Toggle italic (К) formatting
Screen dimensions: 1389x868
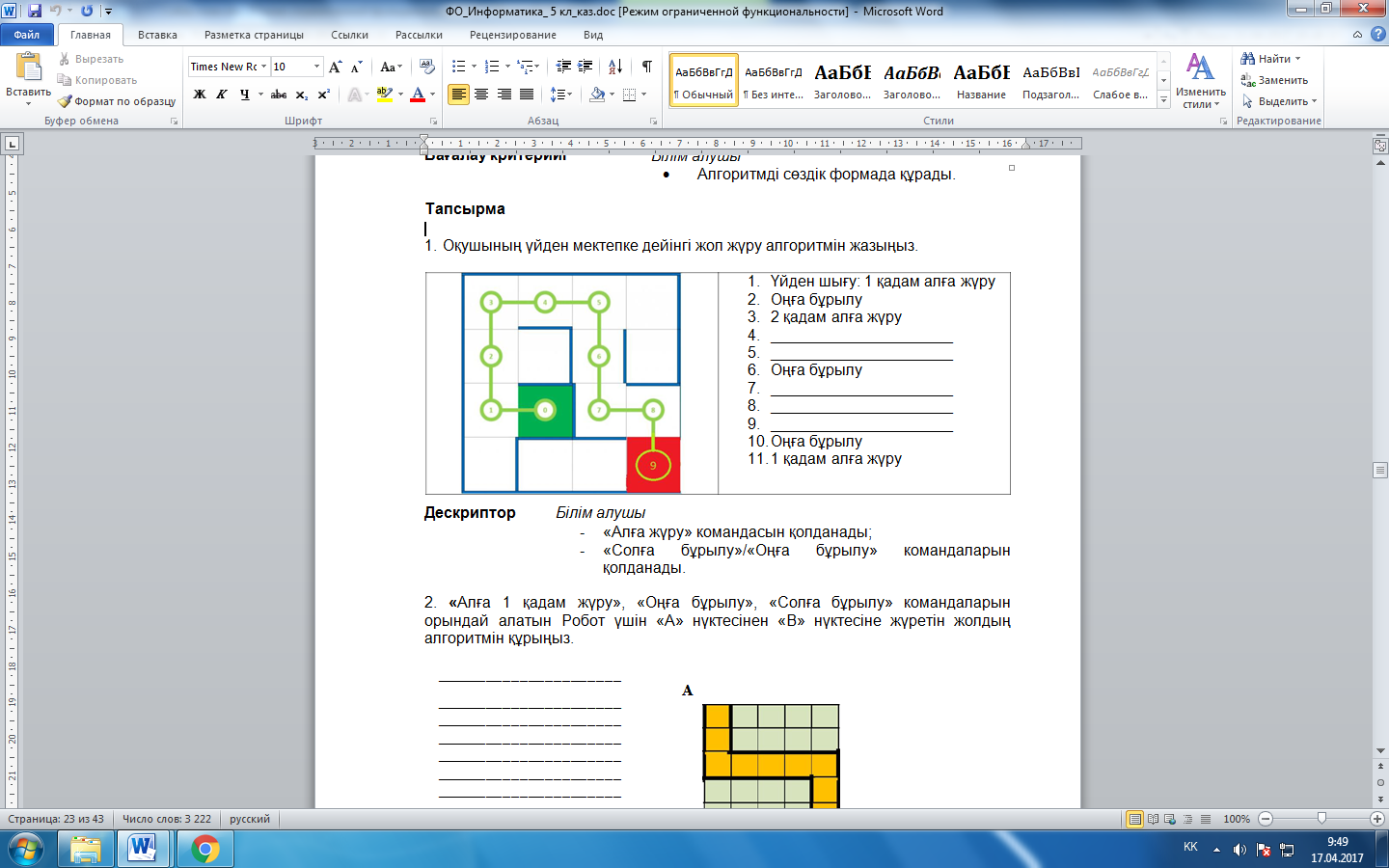222,95
